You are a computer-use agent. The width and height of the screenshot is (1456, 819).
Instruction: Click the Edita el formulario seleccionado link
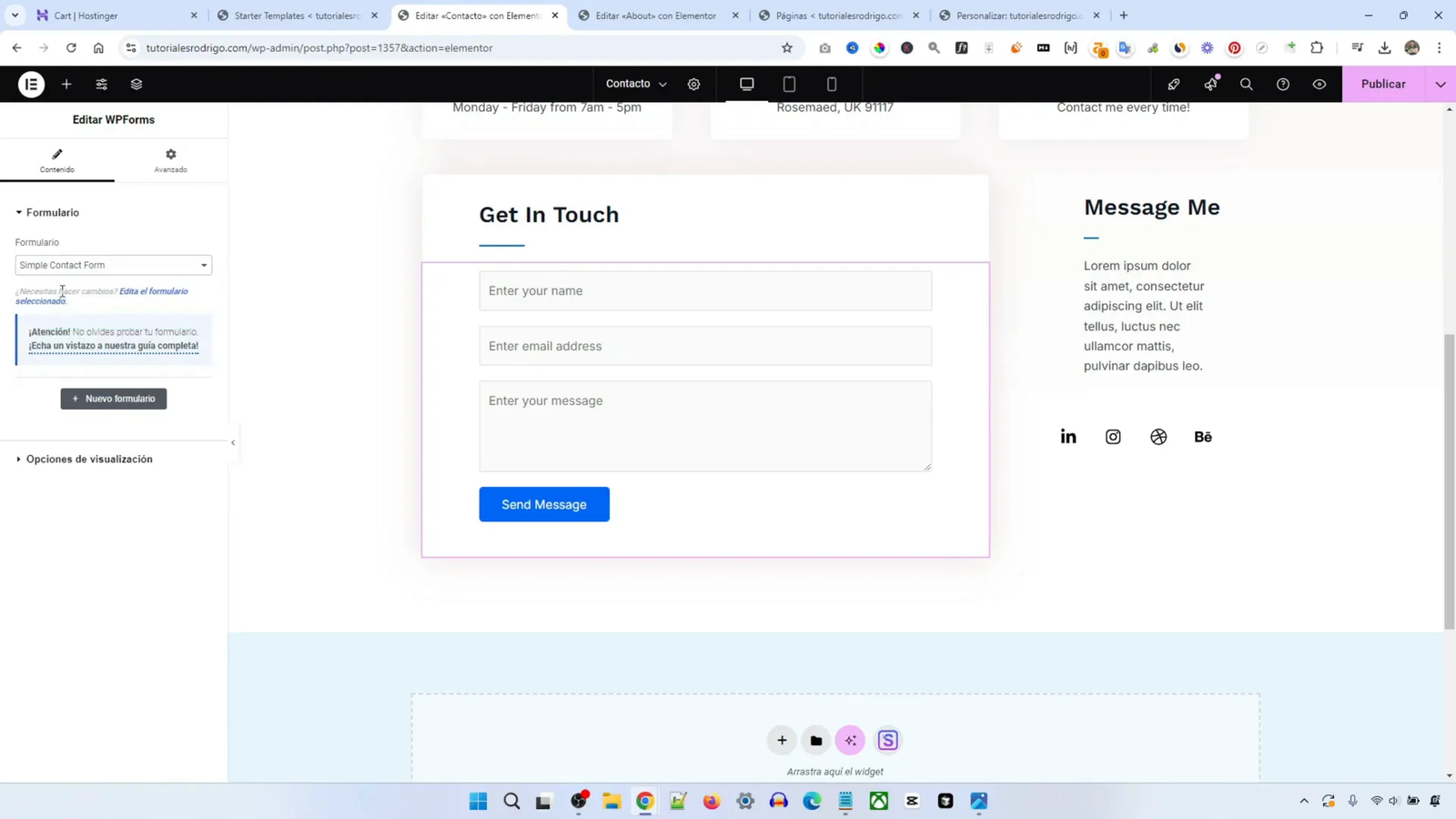[153, 291]
